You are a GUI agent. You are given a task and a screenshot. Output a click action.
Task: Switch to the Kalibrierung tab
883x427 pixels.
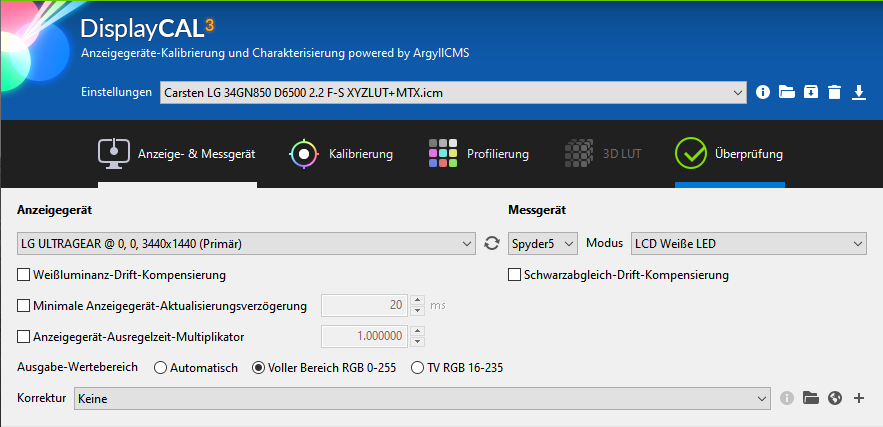(x=341, y=154)
